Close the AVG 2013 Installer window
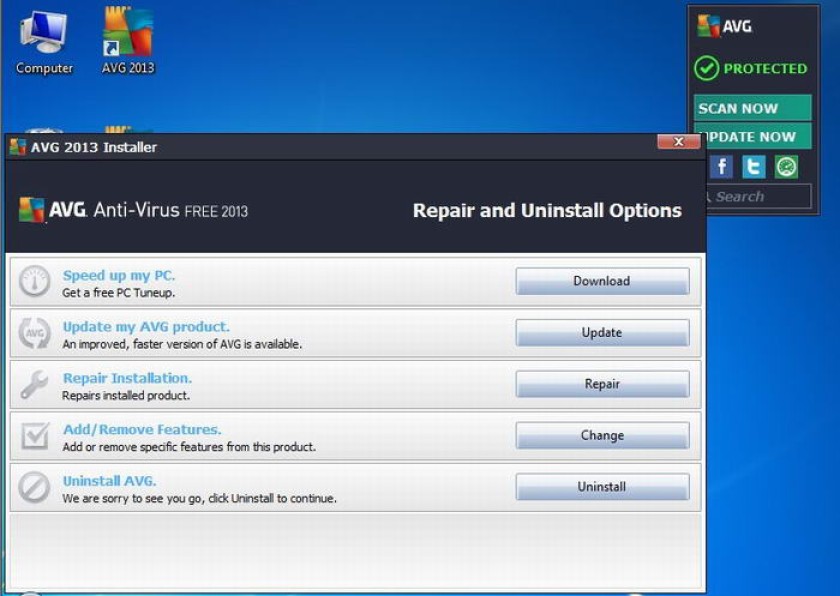The image size is (840, 596). pos(678,141)
